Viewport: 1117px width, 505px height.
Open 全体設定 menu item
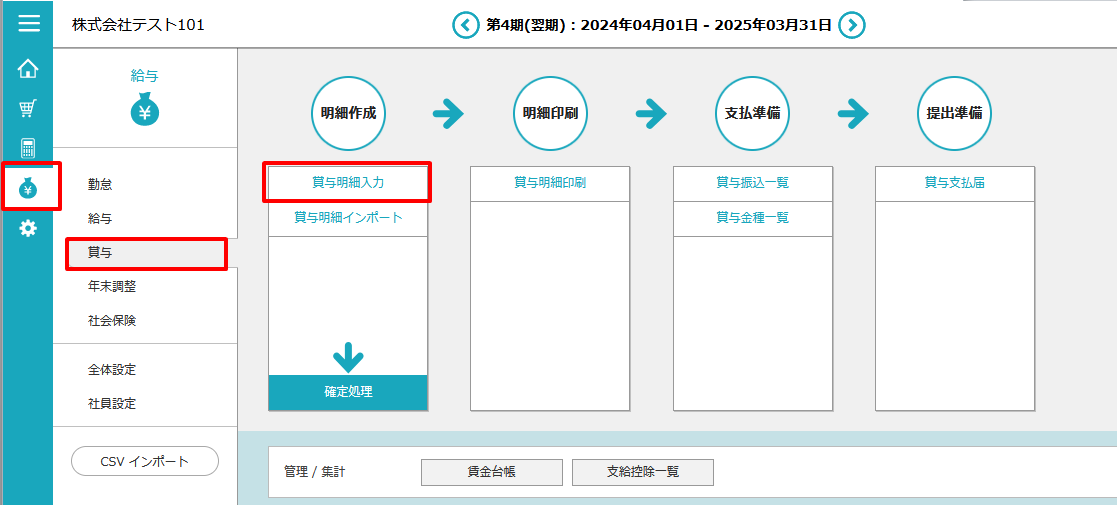(x=112, y=370)
